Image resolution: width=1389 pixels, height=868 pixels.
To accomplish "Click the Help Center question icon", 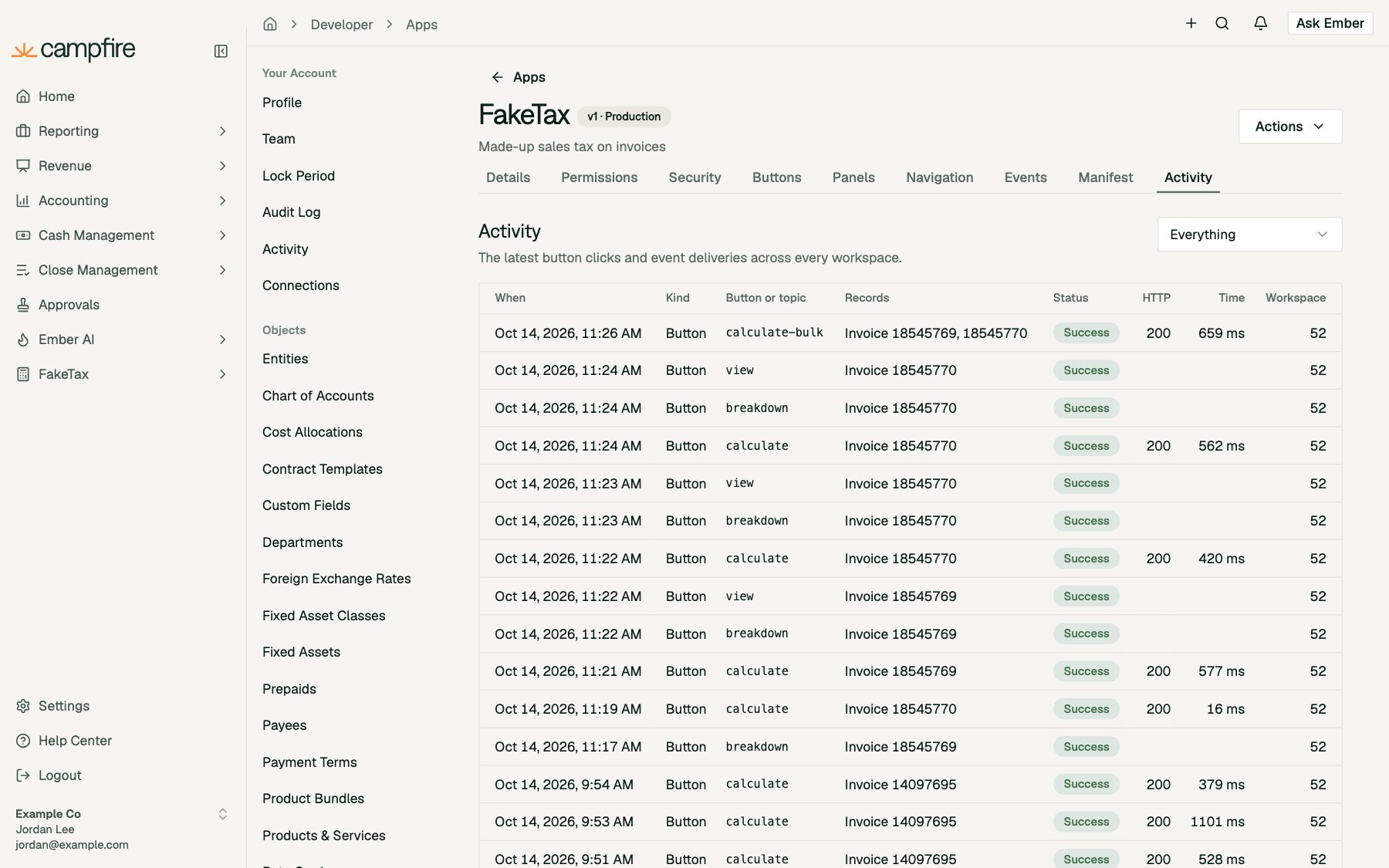I will coord(23,741).
